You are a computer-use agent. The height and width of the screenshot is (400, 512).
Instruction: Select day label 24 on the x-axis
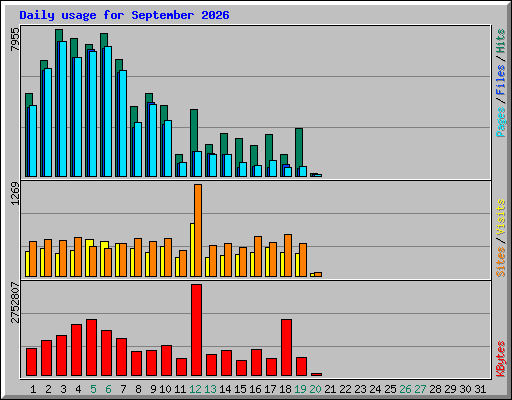click(375, 389)
